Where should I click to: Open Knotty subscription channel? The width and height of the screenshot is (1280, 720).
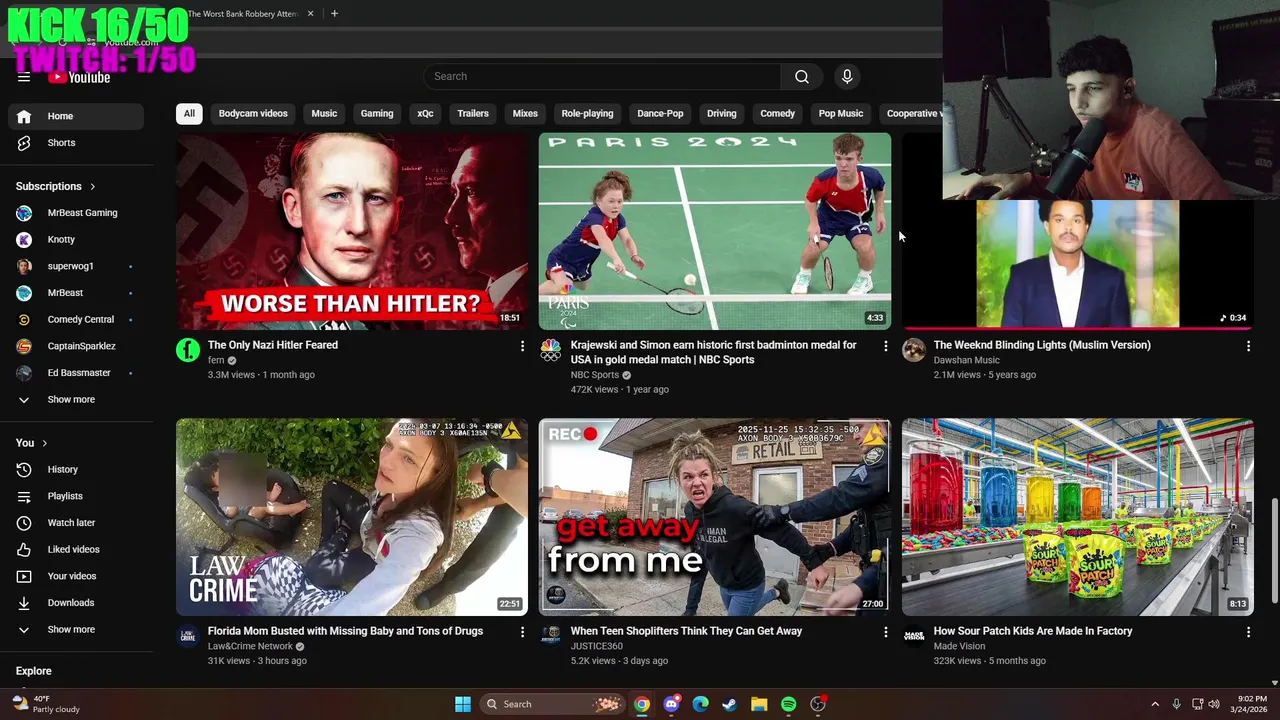[76, 240]
